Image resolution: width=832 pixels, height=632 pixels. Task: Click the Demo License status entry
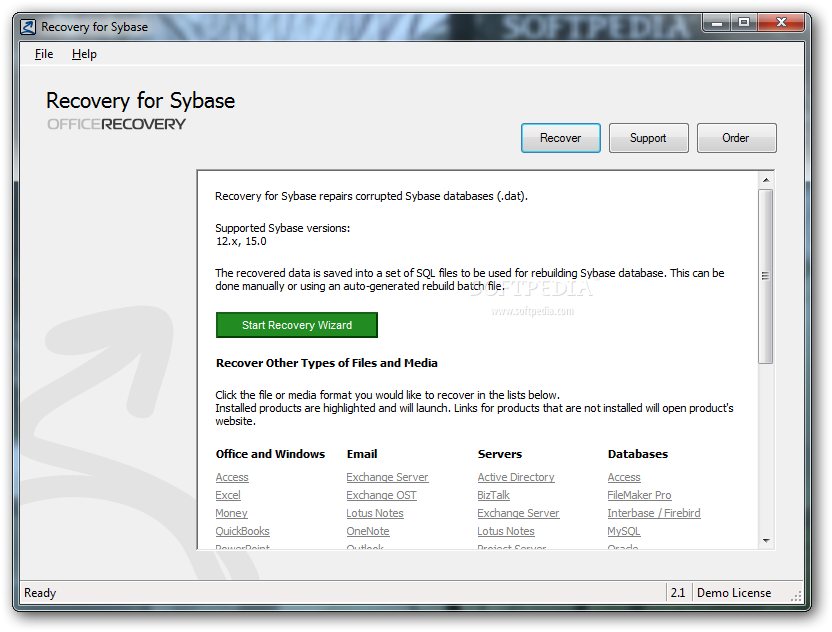734,593
